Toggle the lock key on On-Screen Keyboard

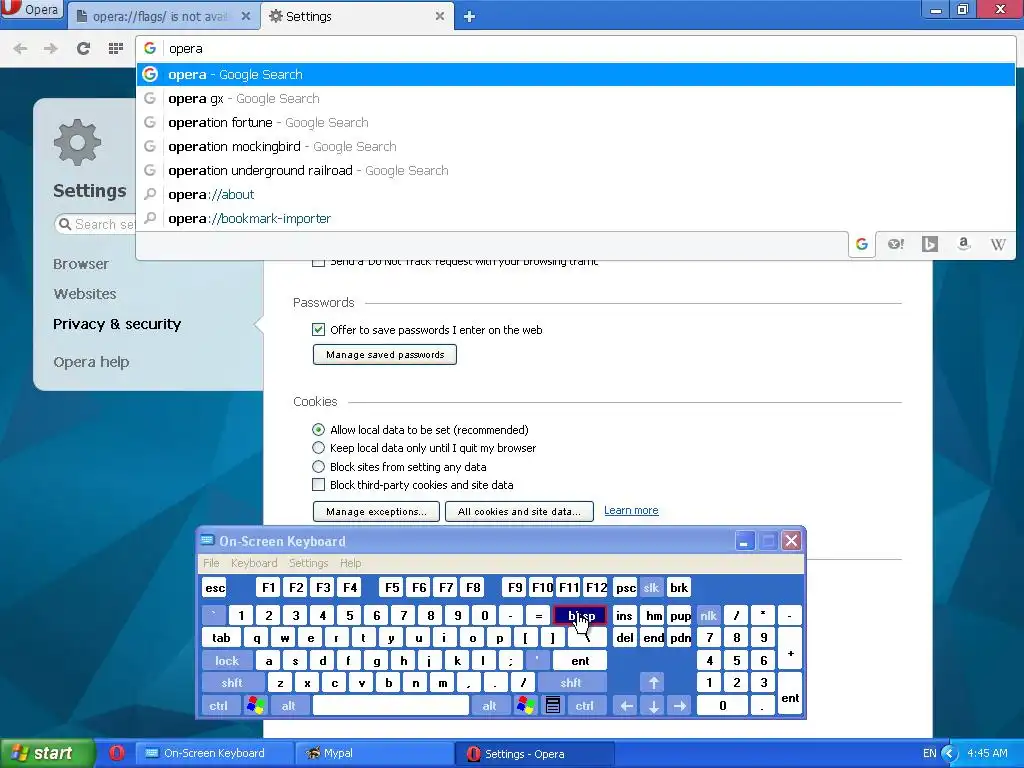coord(227,660)
